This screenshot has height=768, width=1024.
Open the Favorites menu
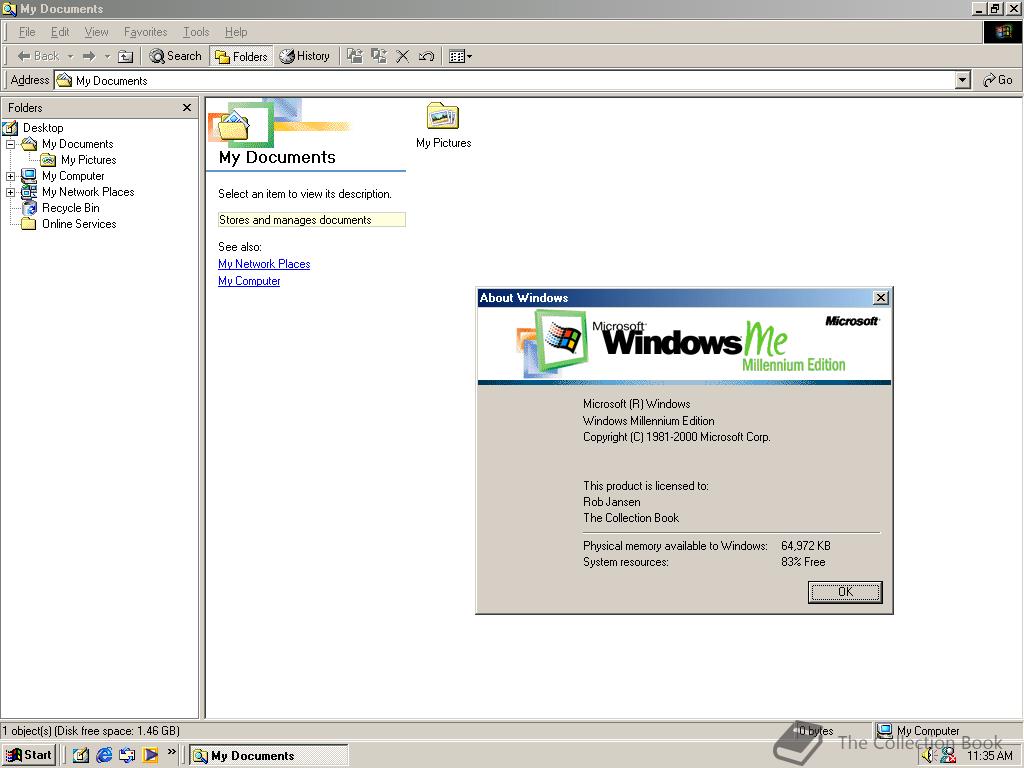pyautogui.click(x=145, y=32)
